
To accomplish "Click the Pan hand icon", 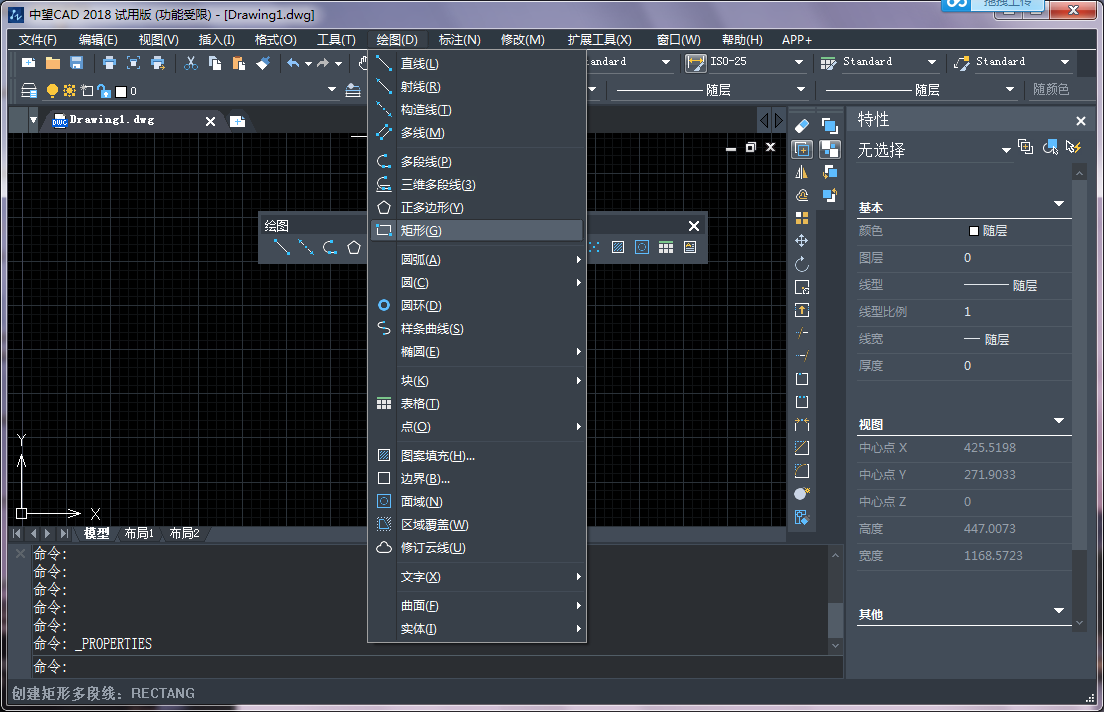I will (x=362, y=62).
